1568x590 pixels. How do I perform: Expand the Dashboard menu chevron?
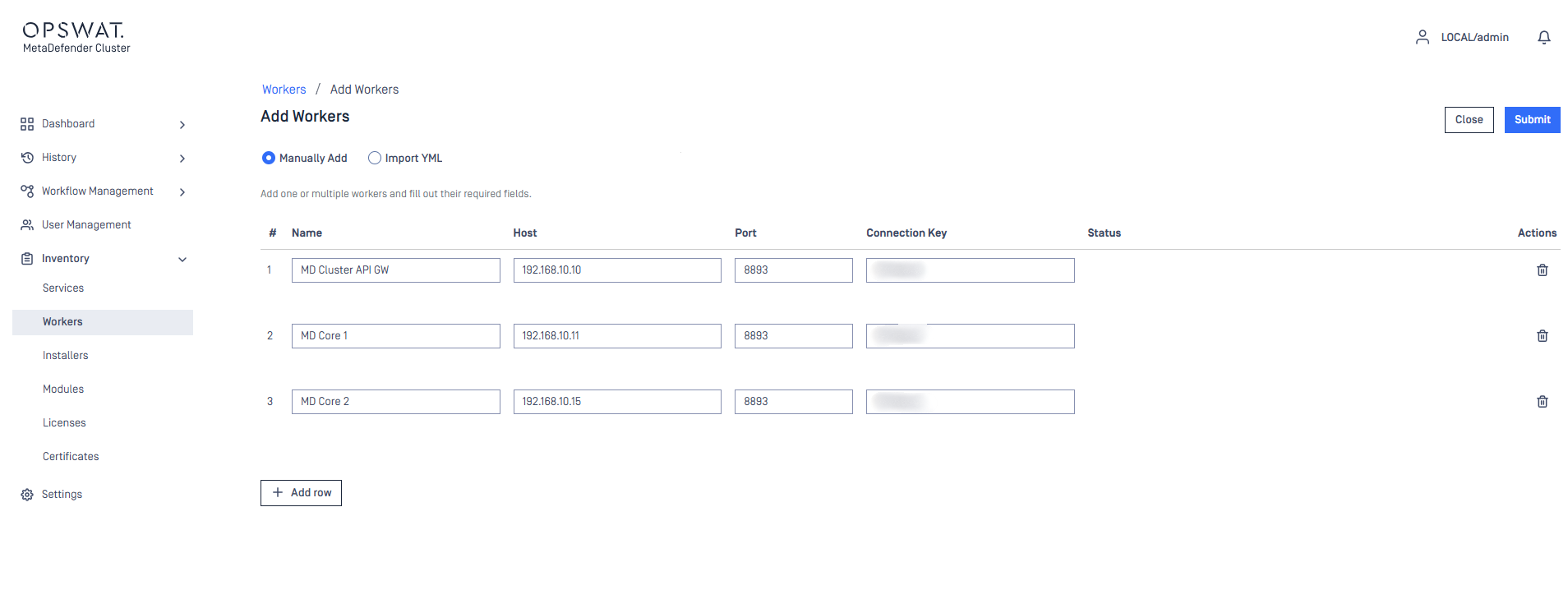[182, 125]
